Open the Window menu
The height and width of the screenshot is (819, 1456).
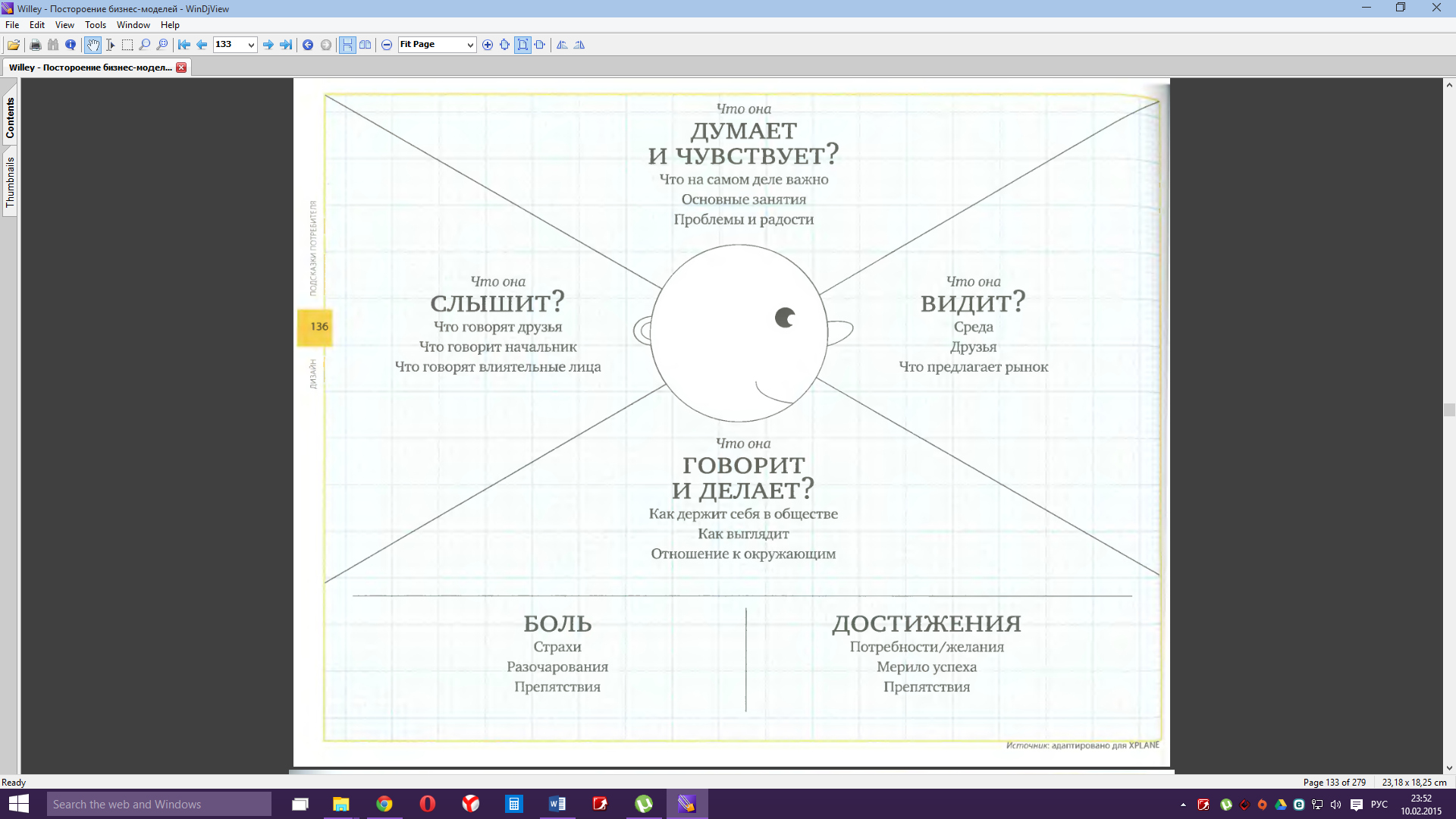[133, 25]
